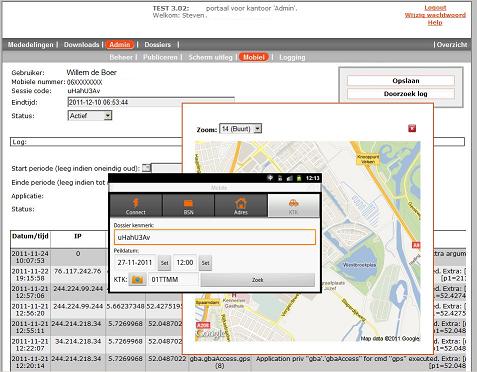This screenshot has height=372, width=477.
Task: Switch to the Logging submenu
Action: 292,57
